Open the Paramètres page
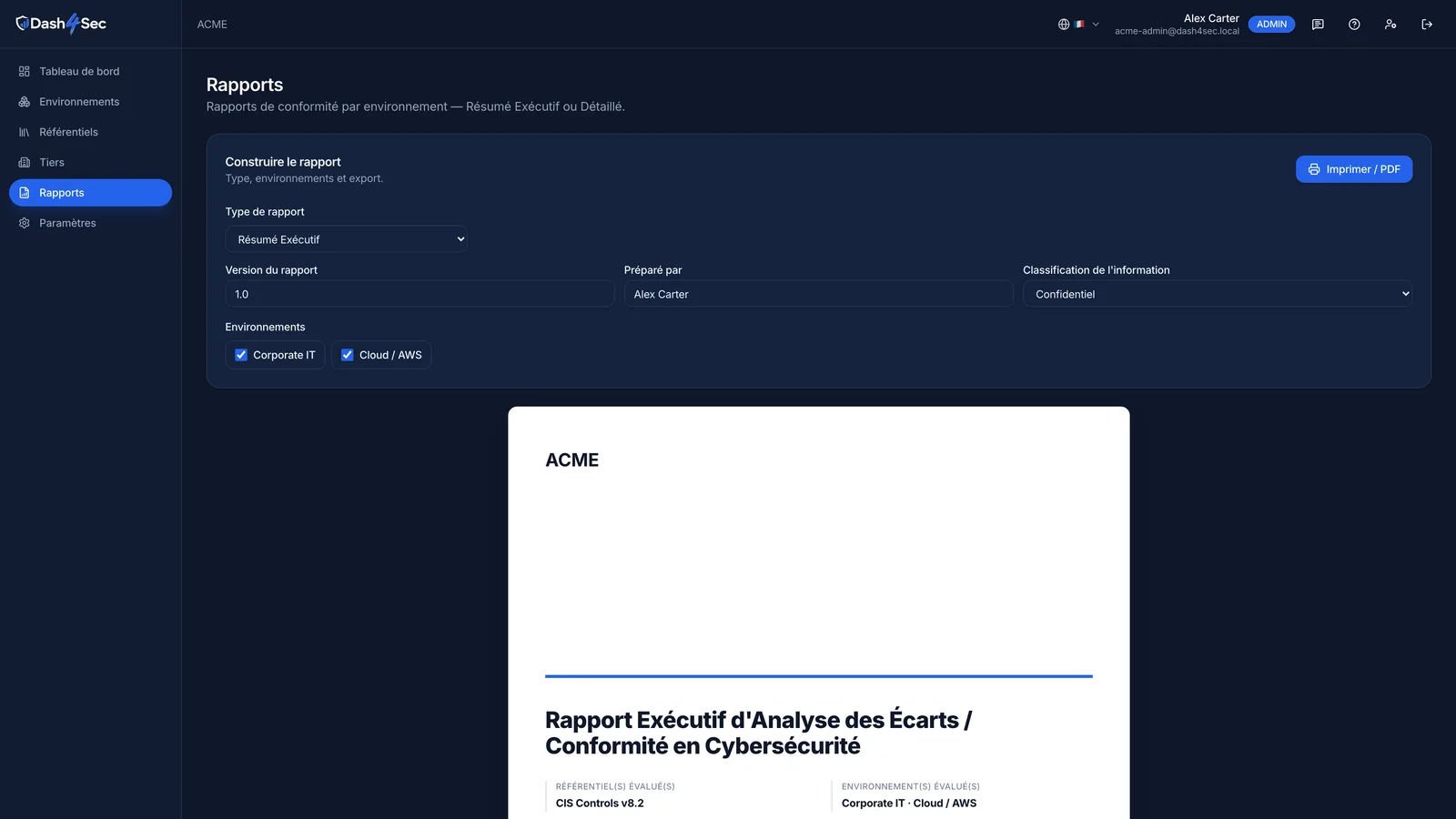Viewport: 1456px width, 819px height. pos(90,223)
